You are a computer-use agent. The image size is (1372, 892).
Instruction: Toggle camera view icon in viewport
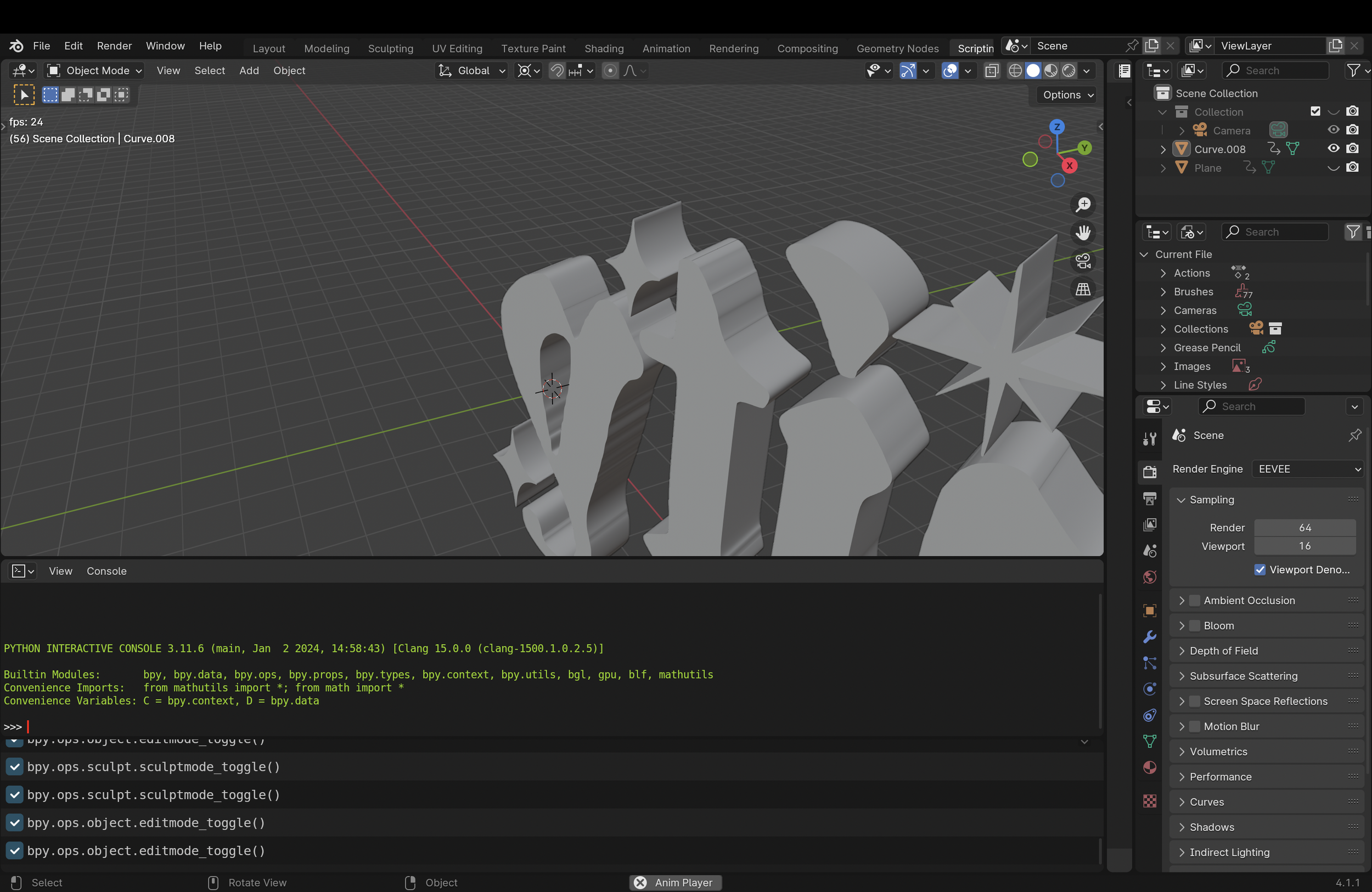tap(1083, 261)
